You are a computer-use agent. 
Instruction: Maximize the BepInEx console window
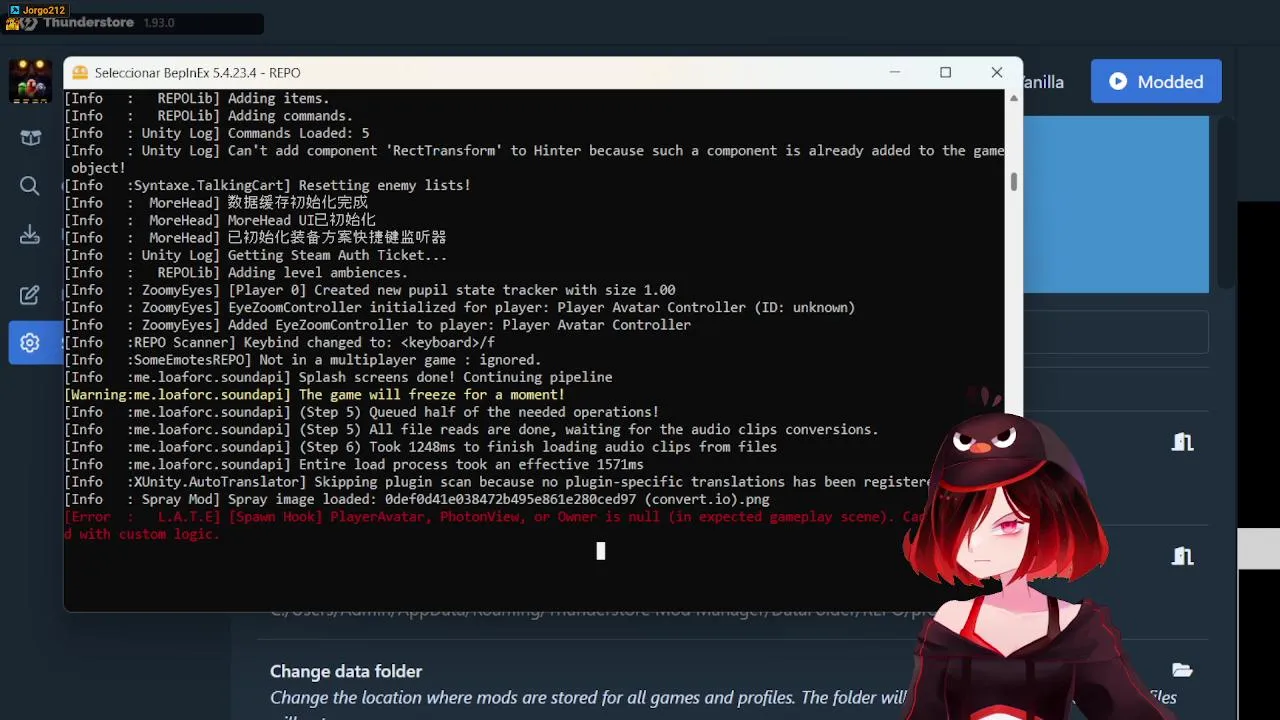click(945, 72)
